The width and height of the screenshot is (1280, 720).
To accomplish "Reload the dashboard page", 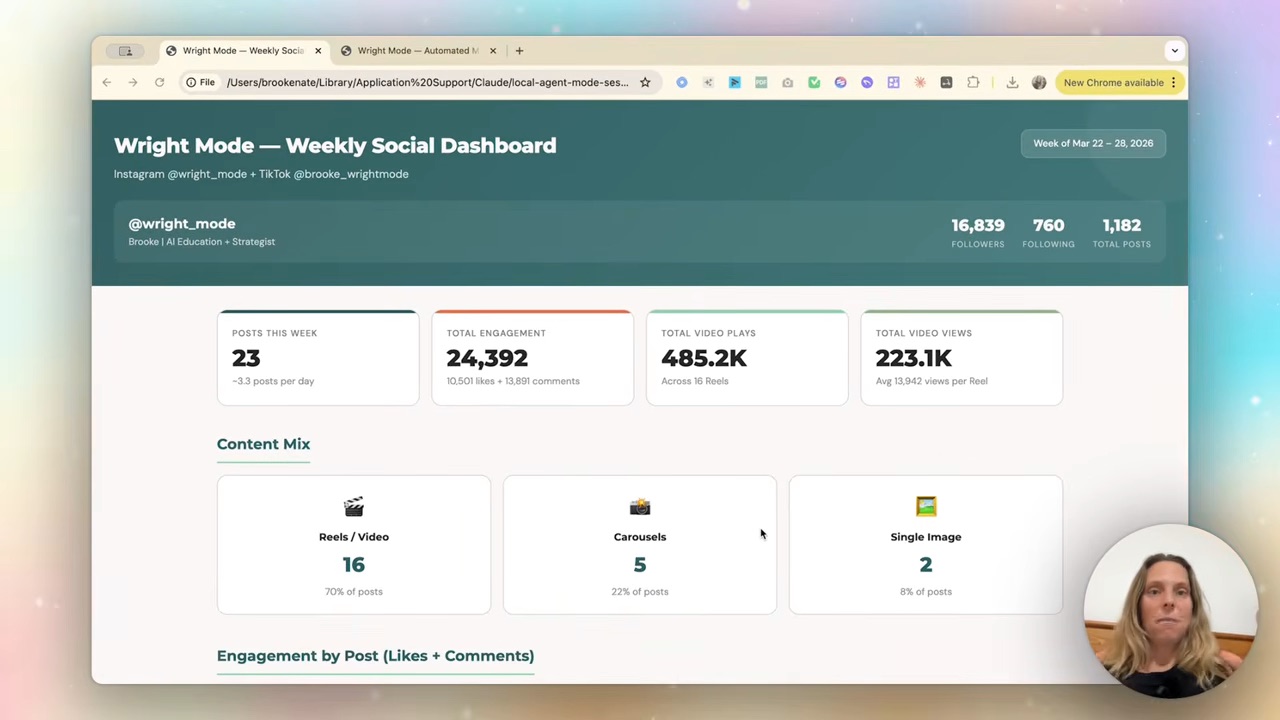I will click(159, 82).
